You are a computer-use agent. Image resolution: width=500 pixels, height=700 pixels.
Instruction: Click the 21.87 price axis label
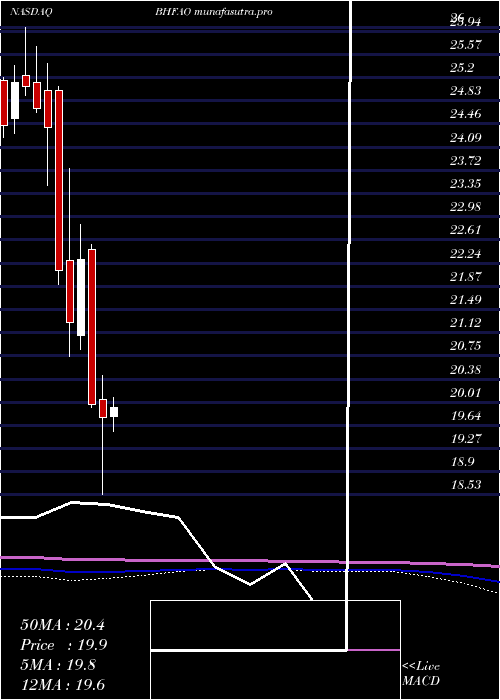point(466,277)
